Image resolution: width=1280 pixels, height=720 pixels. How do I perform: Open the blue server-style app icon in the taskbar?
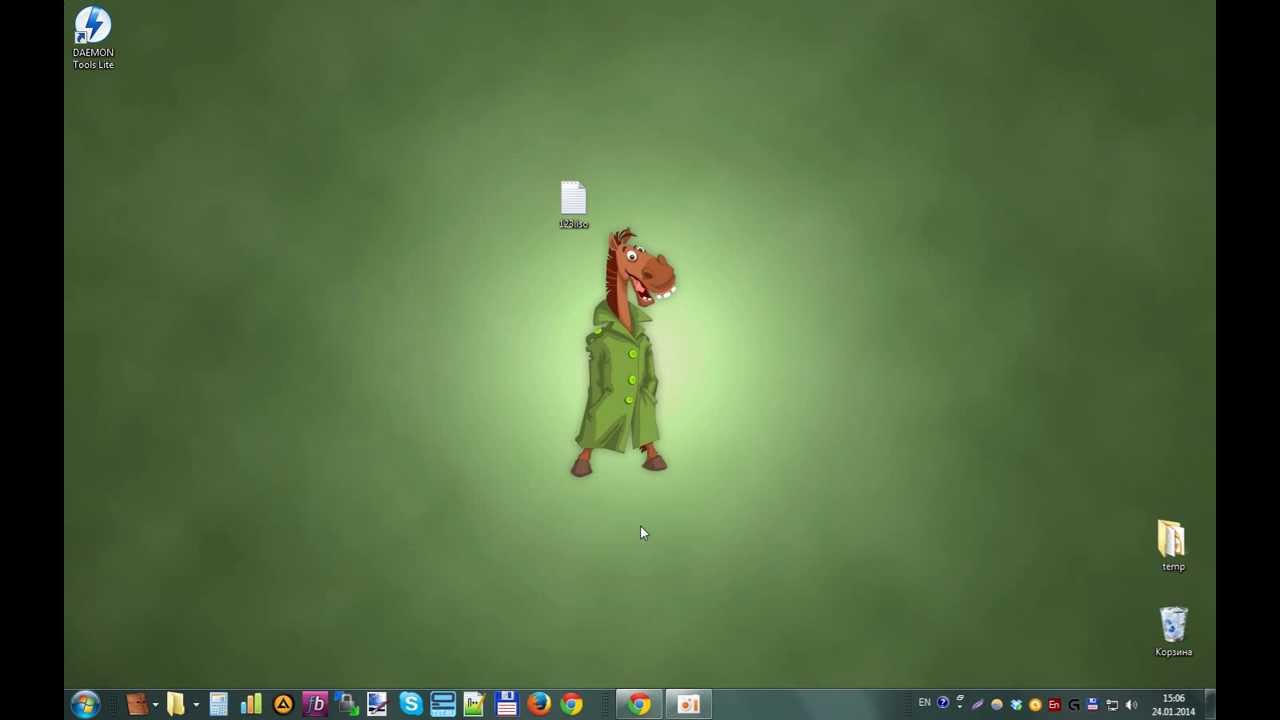(442, 705)
